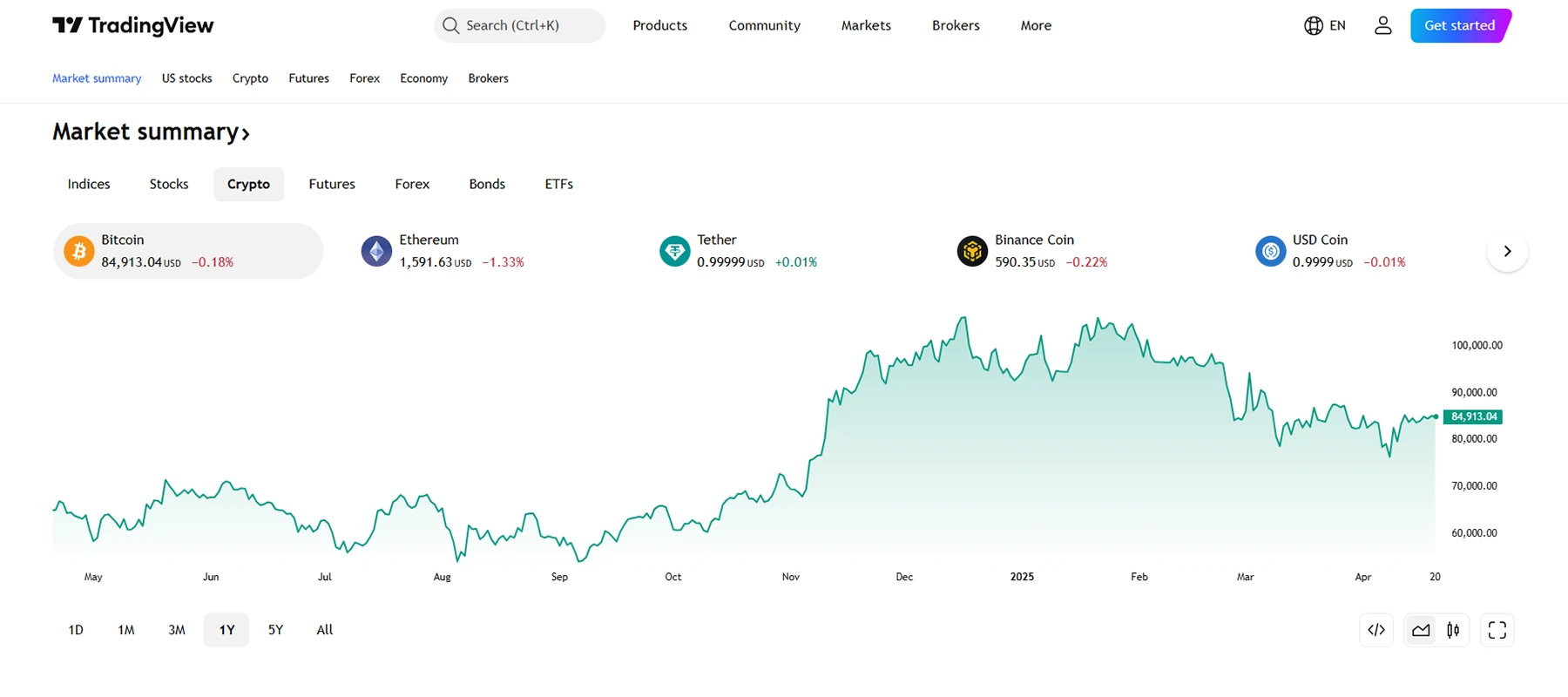Open fullscreen chart mode
This screenshot has width=1568, height=697.
click(x=1497, y=630)
